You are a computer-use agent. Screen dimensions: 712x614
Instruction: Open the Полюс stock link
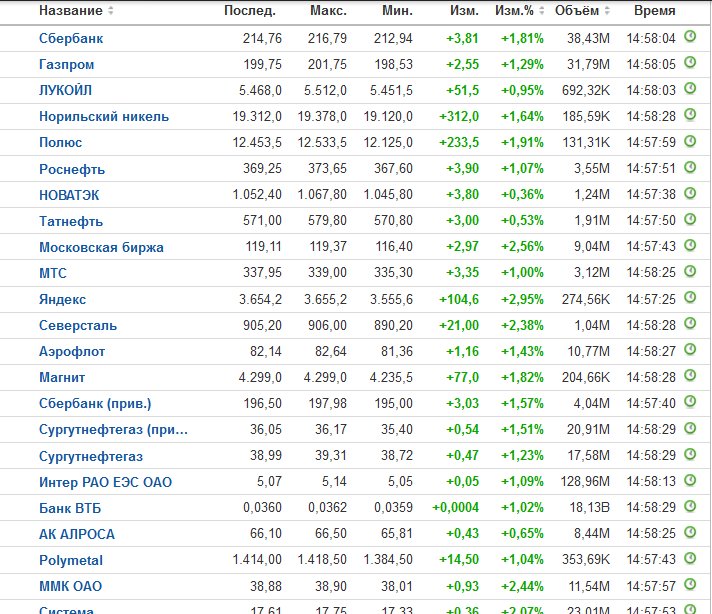coord(60,143)
